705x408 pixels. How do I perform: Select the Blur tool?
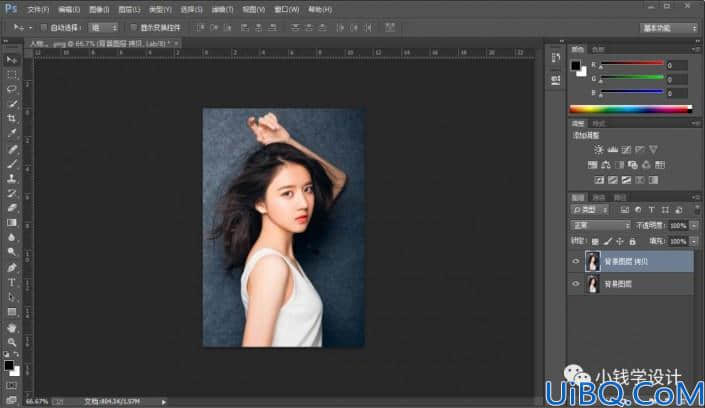12,238
